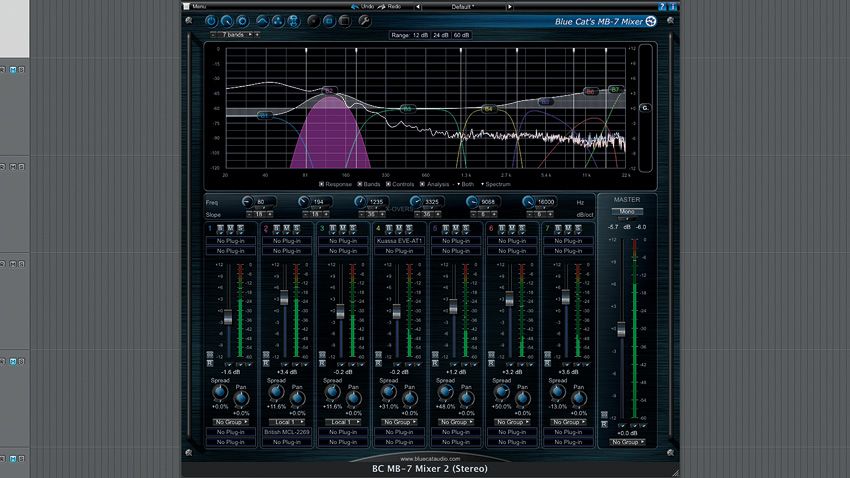Click the Master Mono button

tap(626, 211)
